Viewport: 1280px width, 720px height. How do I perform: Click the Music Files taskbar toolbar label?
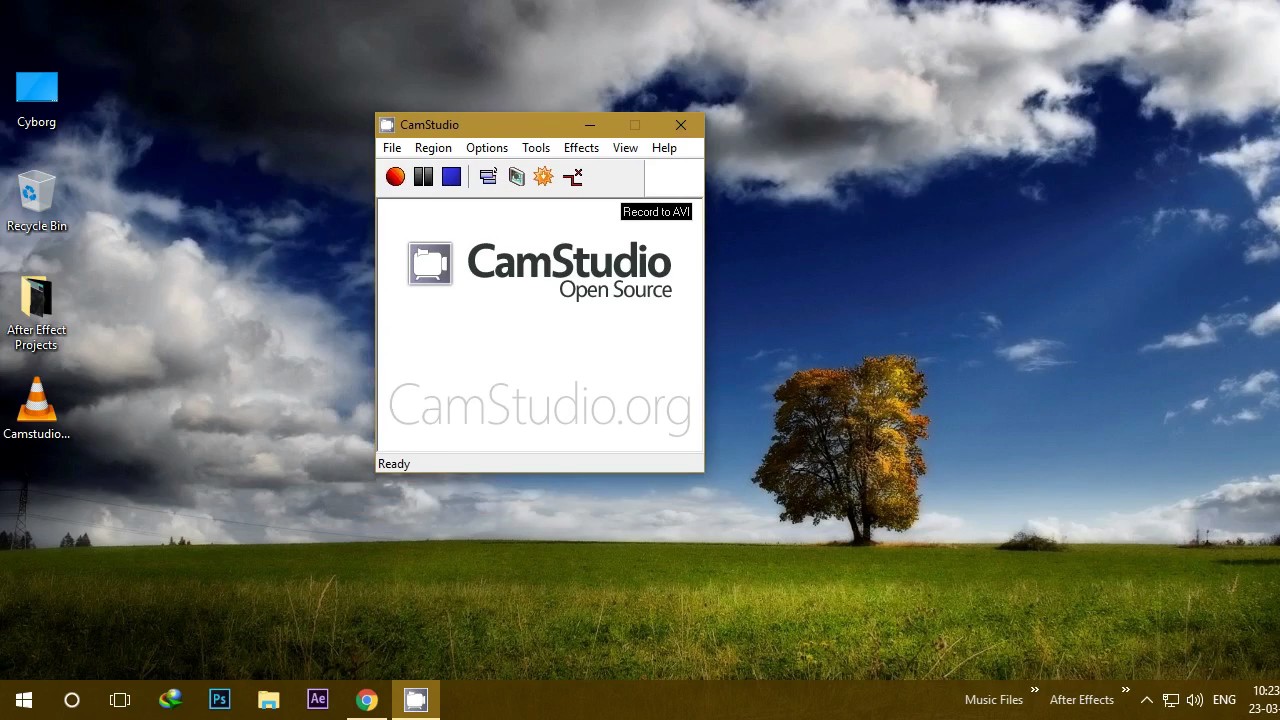(x=994, y=700)
